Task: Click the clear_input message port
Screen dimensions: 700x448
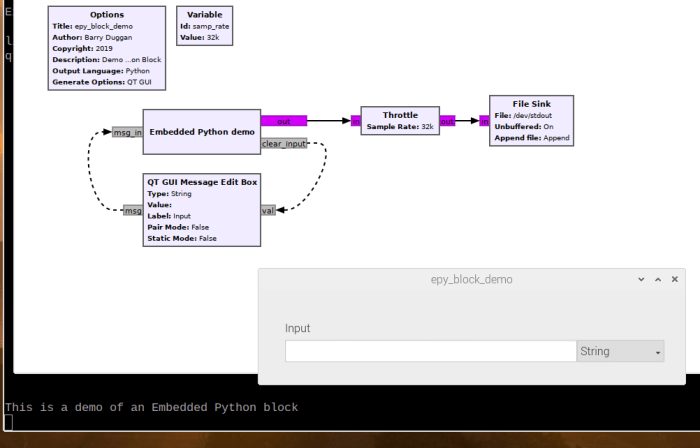Action: 284,144
